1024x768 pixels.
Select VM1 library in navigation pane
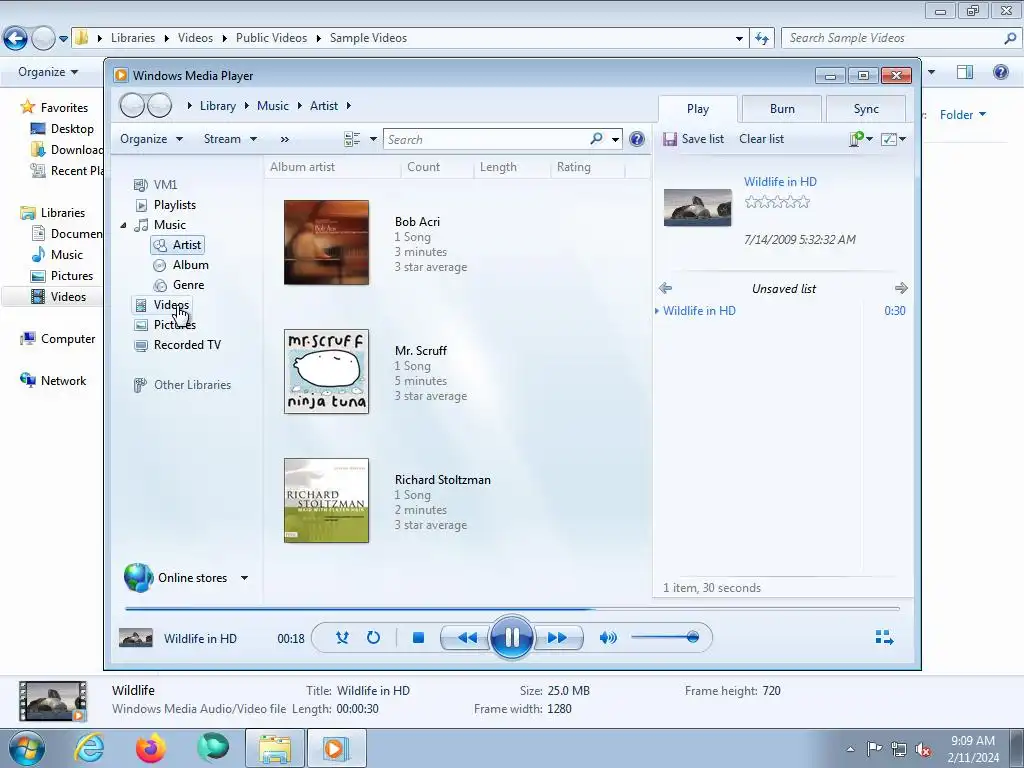click(156, 185)
